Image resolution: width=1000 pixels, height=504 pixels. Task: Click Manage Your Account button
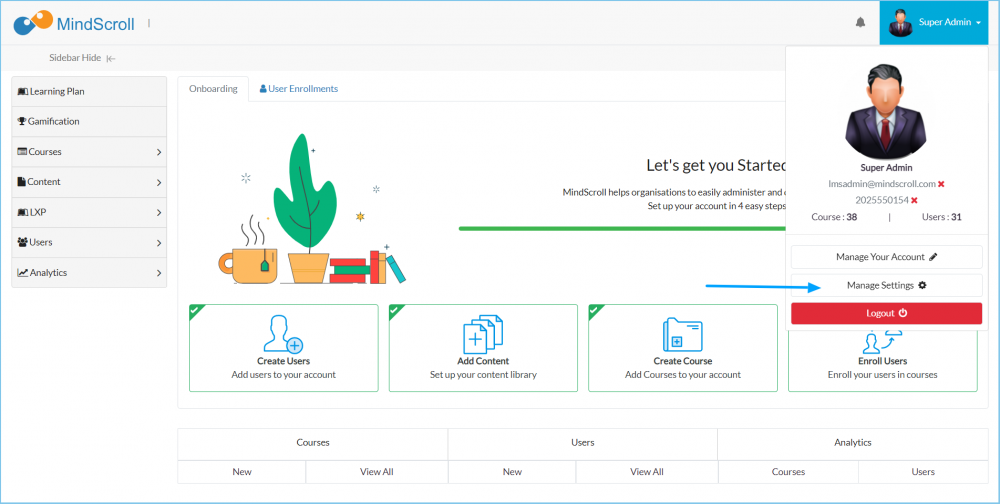tap(886, 257)
